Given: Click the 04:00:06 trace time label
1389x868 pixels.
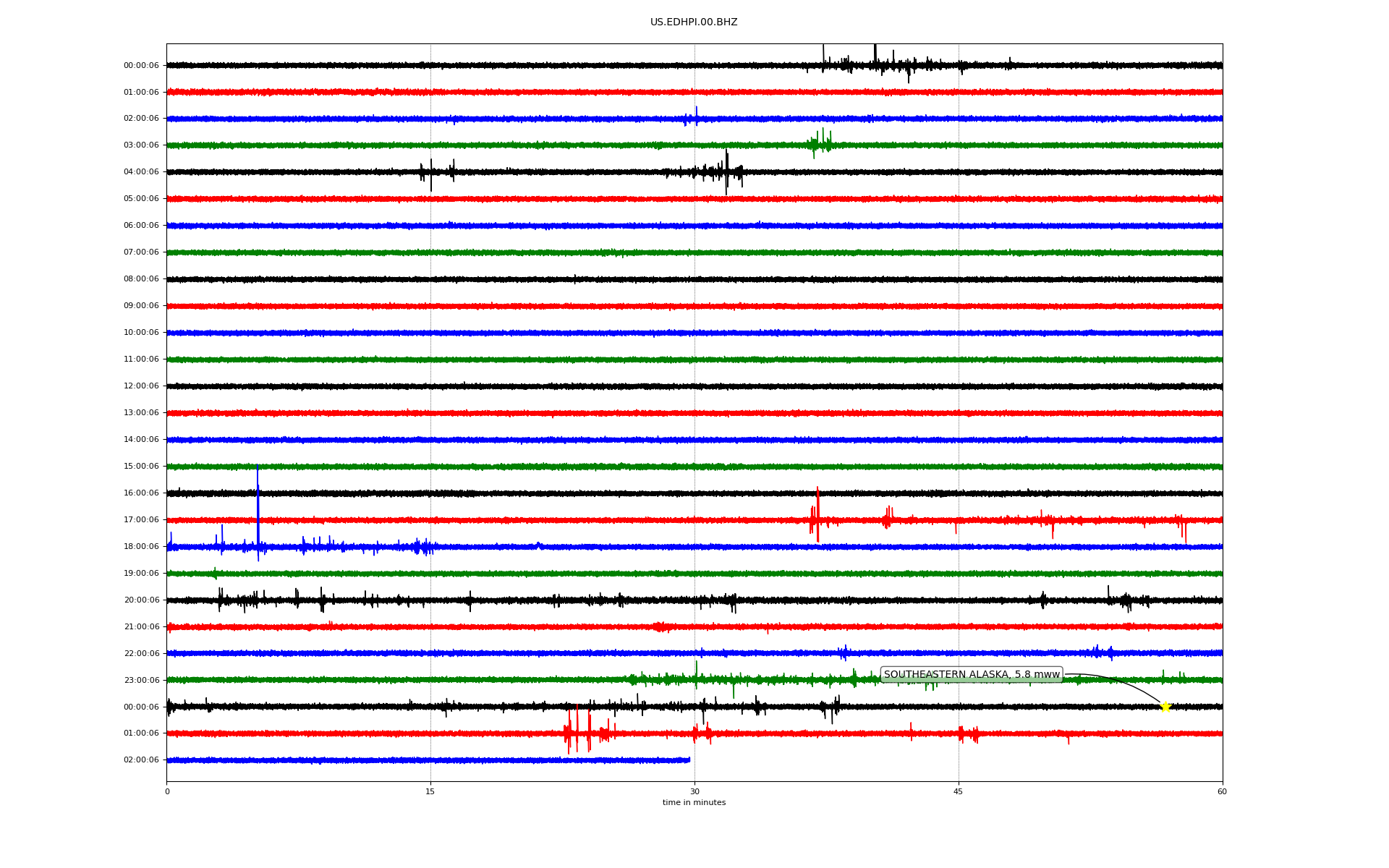Looking at the screenshot, I should pyautogui.click(x=141, y=172).
